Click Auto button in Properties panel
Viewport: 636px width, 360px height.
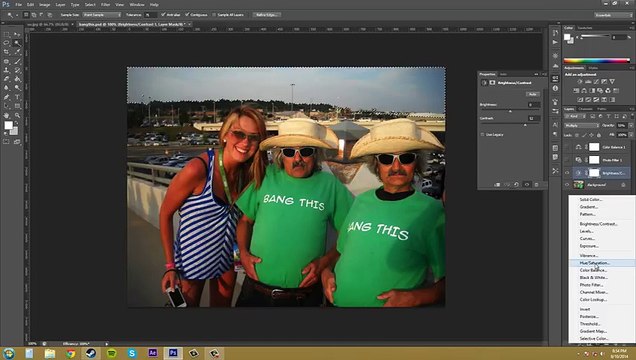click(x=533, y=94)
